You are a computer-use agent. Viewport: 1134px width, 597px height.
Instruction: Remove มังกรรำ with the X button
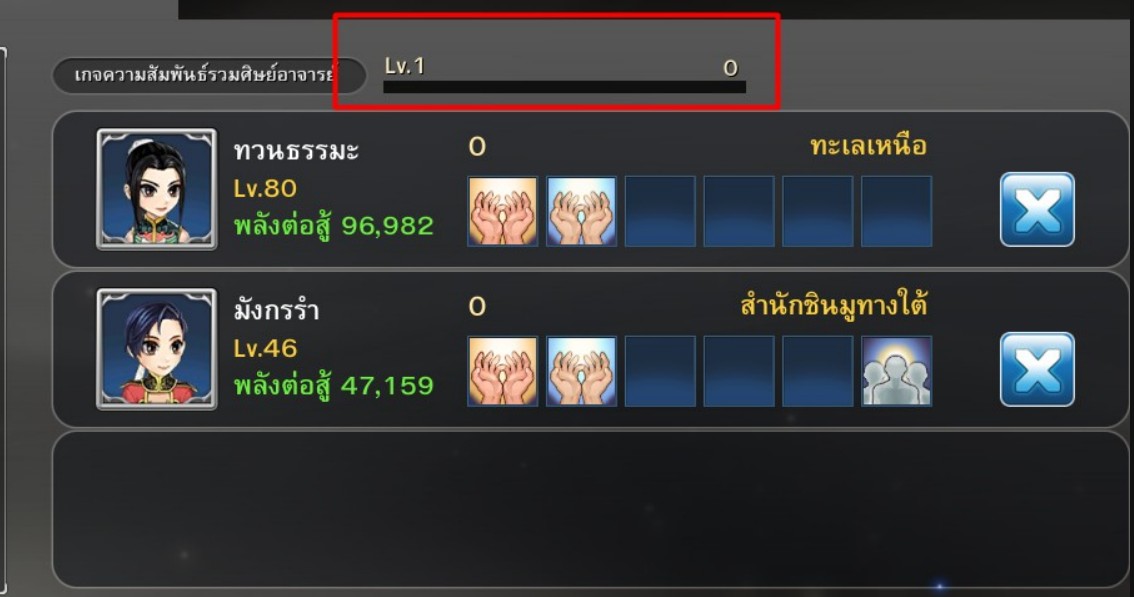[x=1037, y=369]
